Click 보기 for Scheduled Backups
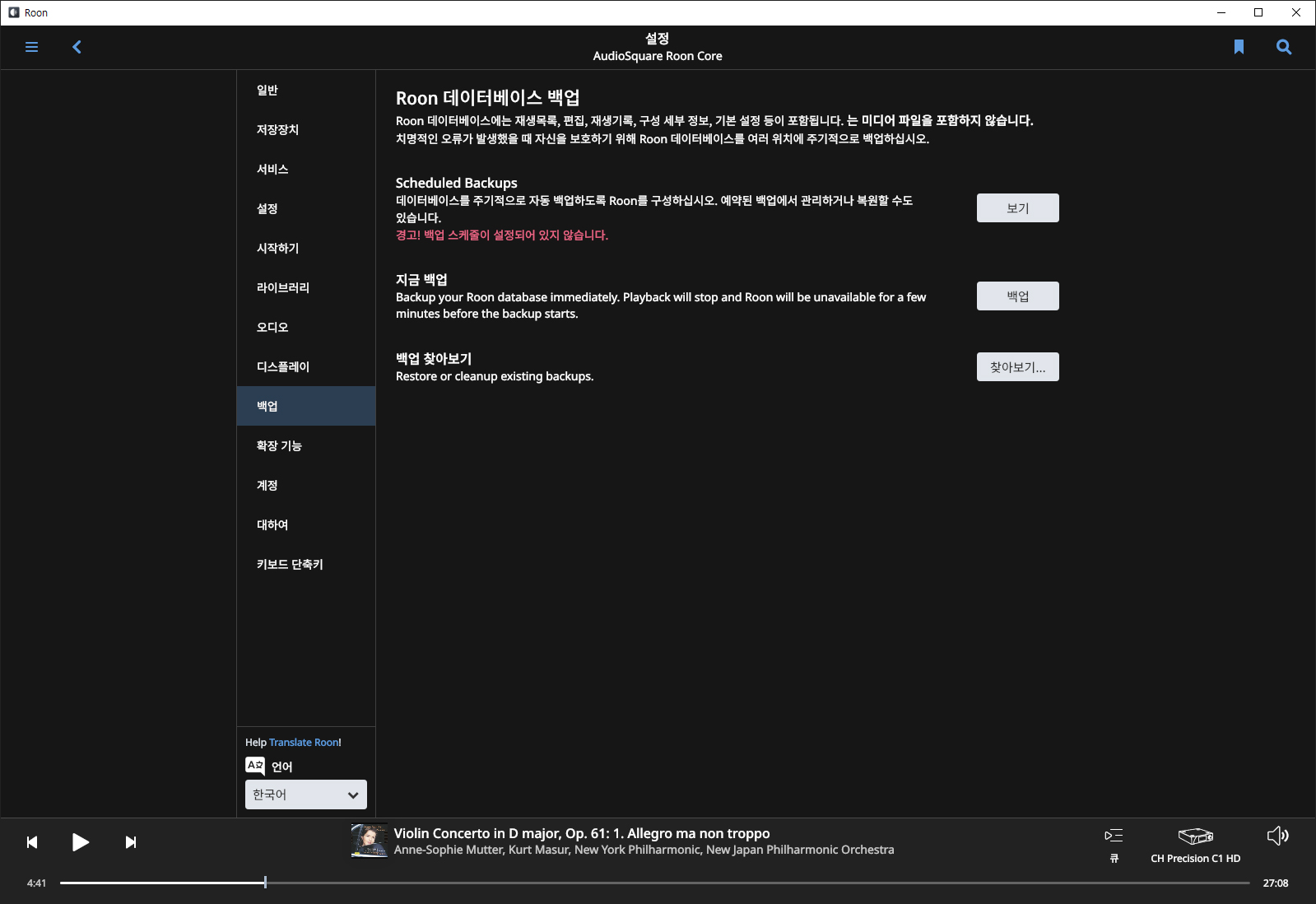Image resolution: width=1316 pixels, height=904 pixels. point(1017,208)
